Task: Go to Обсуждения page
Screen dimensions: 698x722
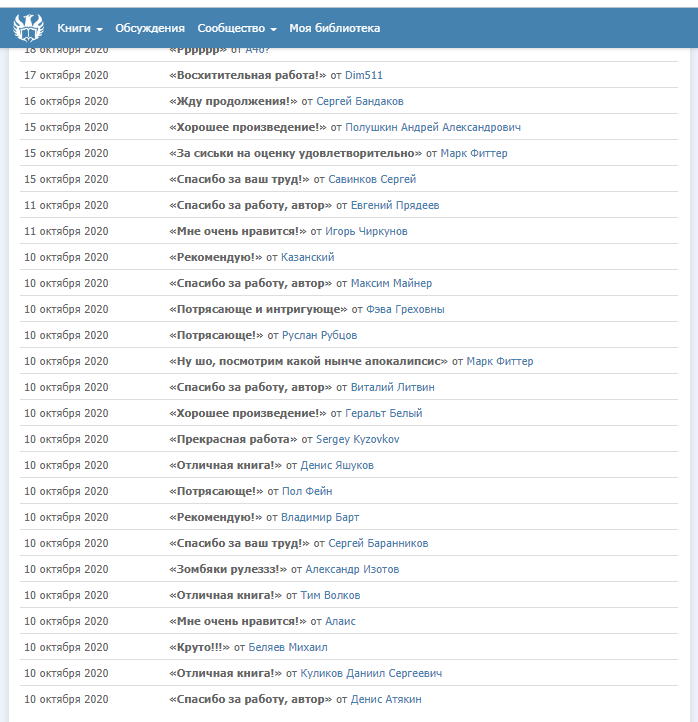Action: [x=150, y=28]
